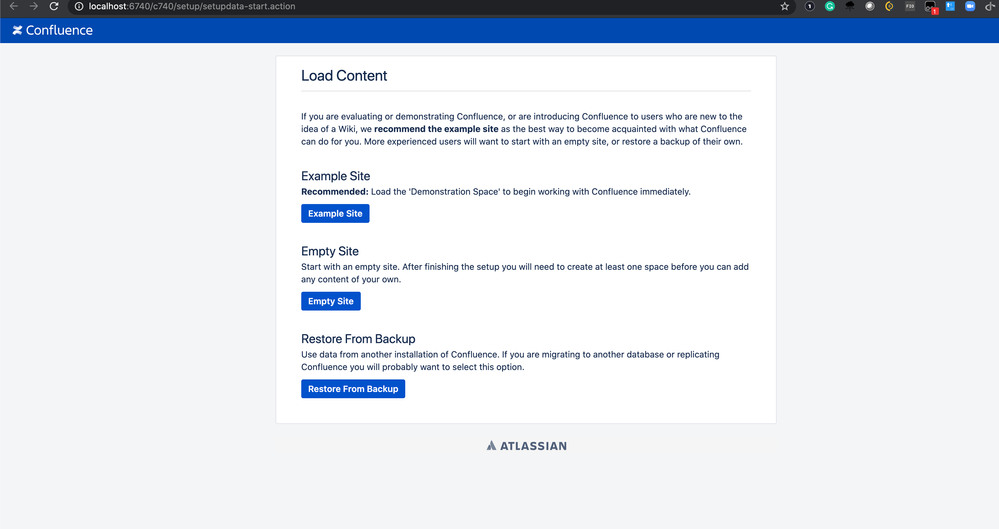
Task: Open the Zoom camera extension icon
Action: point(970,6)
